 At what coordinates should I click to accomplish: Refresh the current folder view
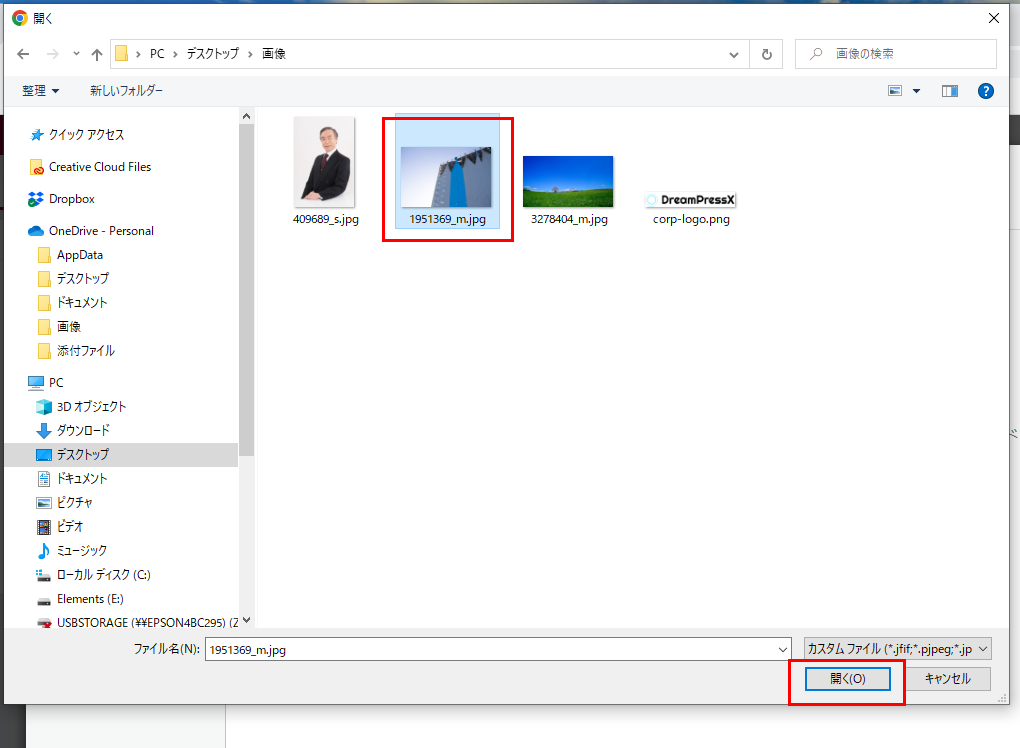pos(766,54)
